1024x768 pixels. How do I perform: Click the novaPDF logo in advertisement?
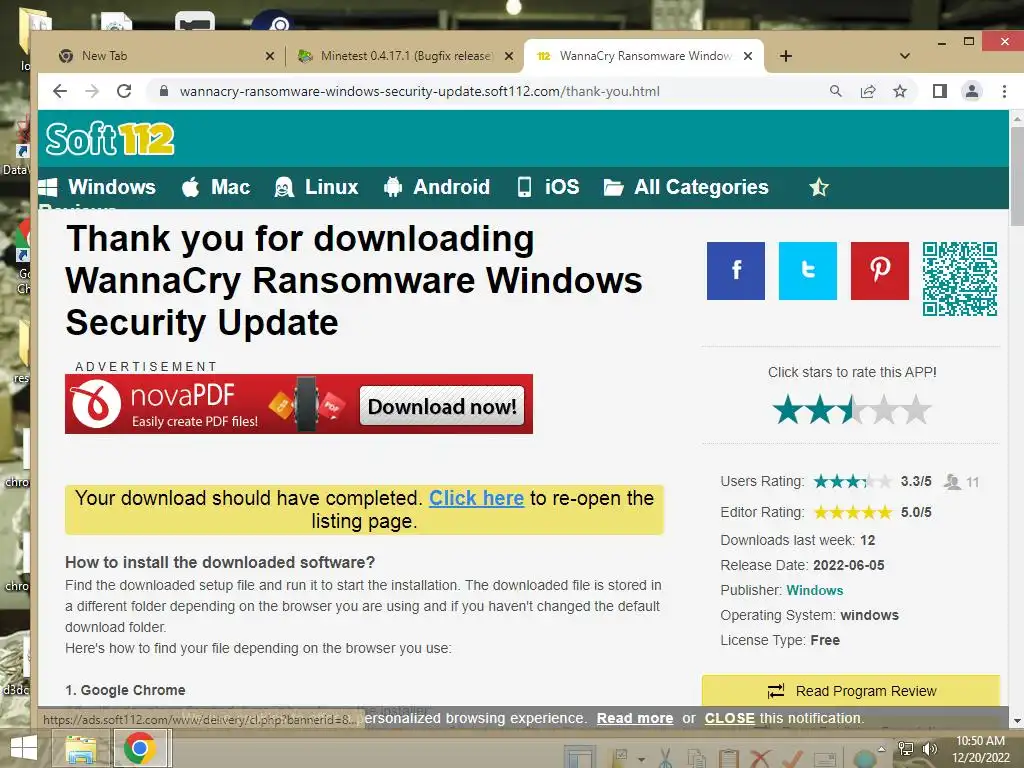pyautogui.click(x=96, y=404)
